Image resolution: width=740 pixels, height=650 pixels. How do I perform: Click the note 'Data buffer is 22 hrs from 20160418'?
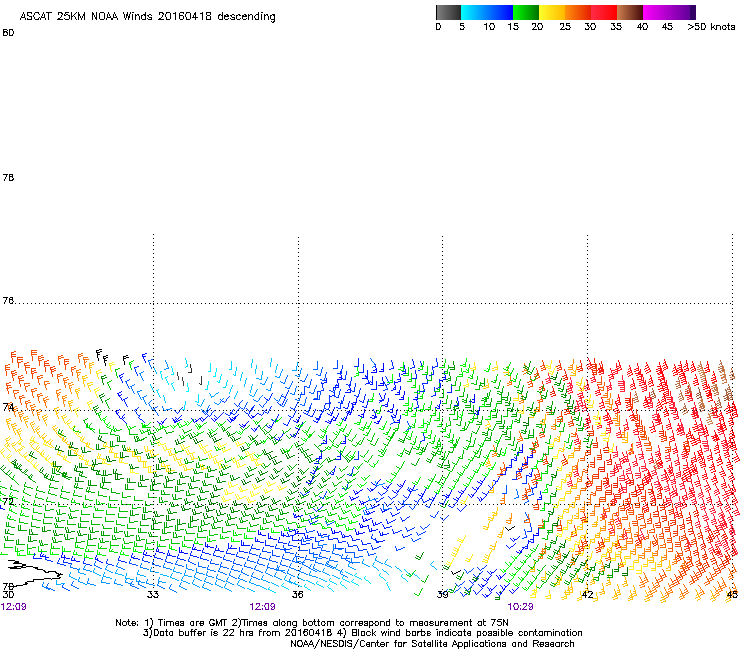click(242, 633)
